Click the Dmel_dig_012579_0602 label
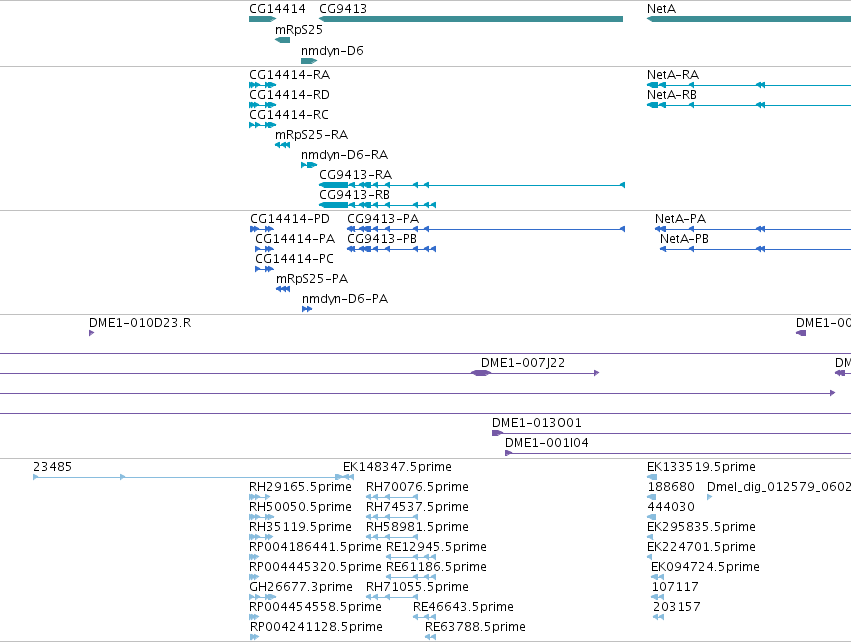Viewport: 851px width, 642px height. tap(779, 487)
